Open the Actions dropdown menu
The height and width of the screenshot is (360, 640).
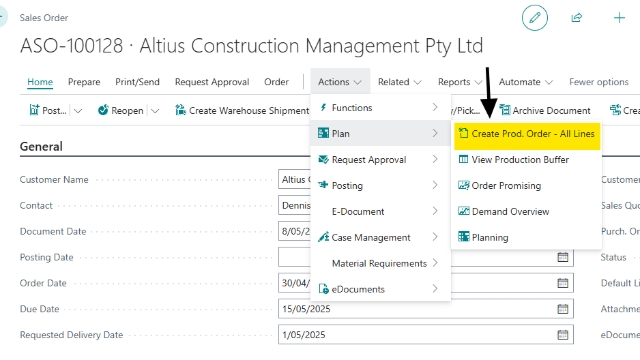point(340,82)
